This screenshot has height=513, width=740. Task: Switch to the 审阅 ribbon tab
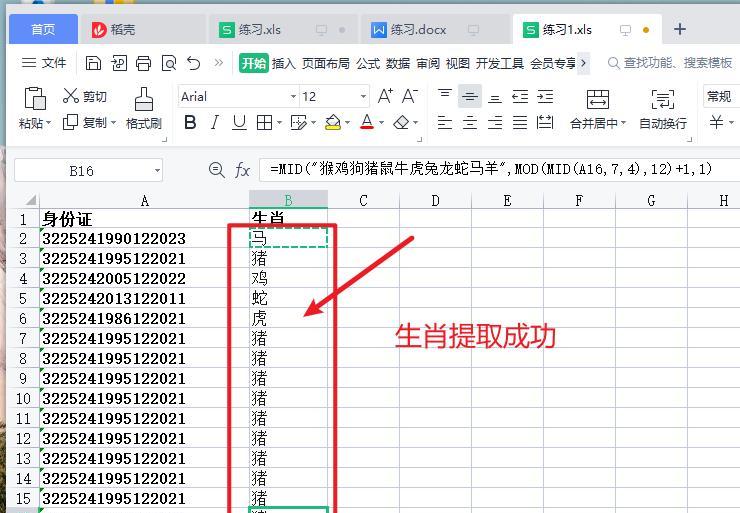pos(428,63)
